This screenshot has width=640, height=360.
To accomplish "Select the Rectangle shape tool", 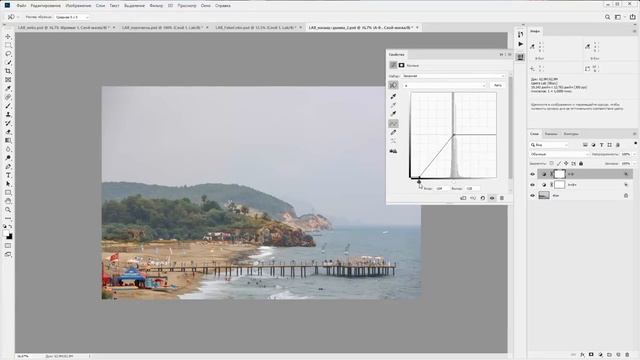I will tap(8, 192).
